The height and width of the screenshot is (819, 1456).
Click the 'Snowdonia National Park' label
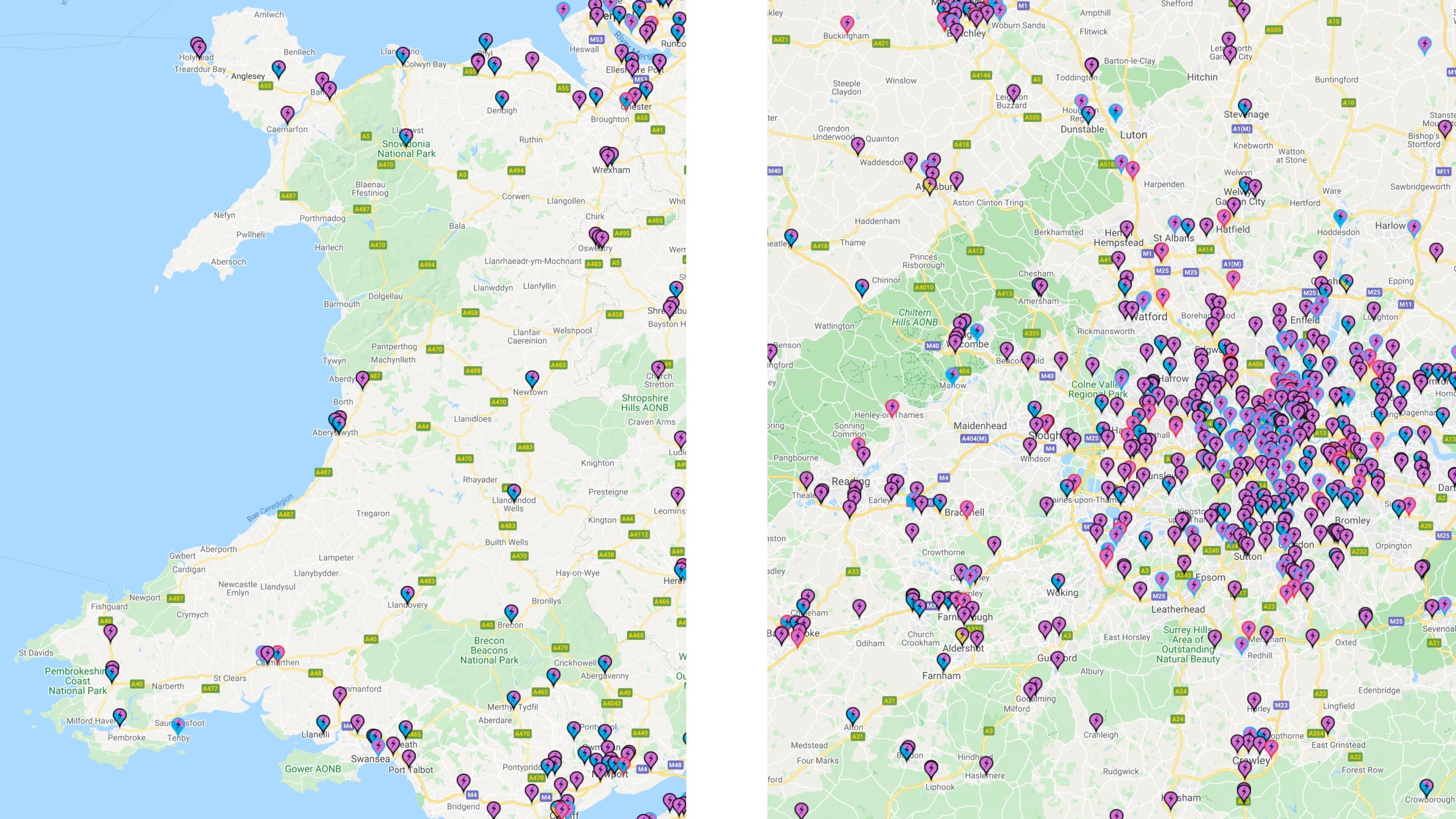[x=406, y=149]
